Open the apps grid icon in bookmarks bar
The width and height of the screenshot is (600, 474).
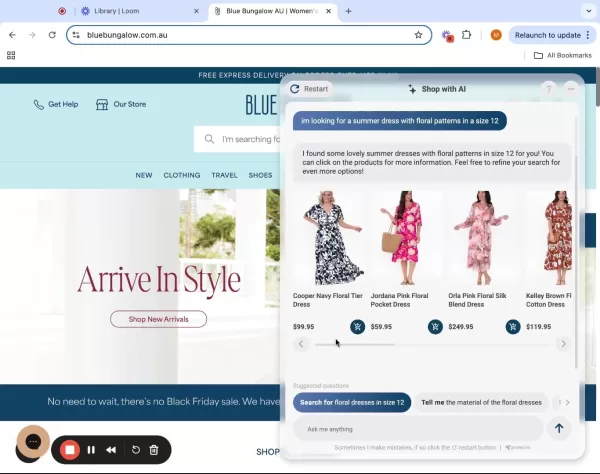click(11, 55)
